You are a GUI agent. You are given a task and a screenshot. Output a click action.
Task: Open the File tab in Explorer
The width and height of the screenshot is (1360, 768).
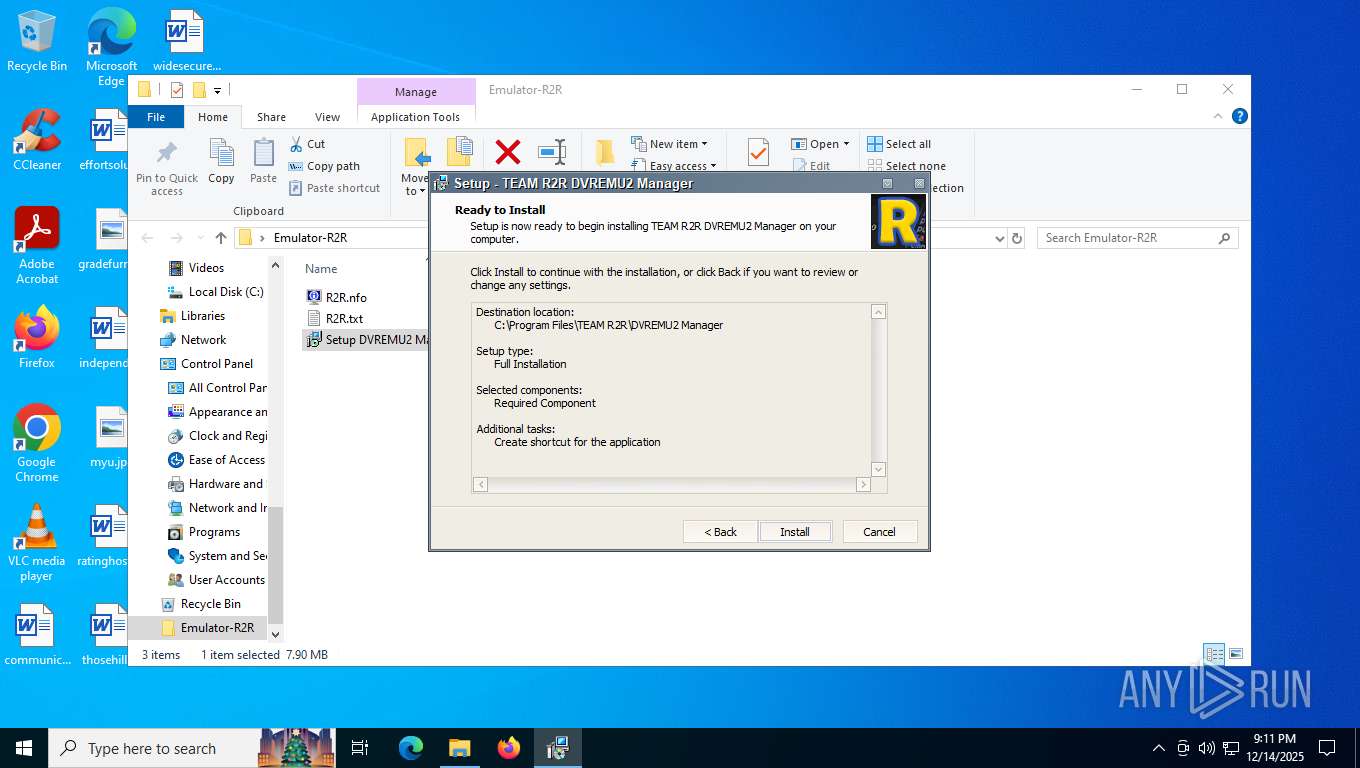(156, 117)
